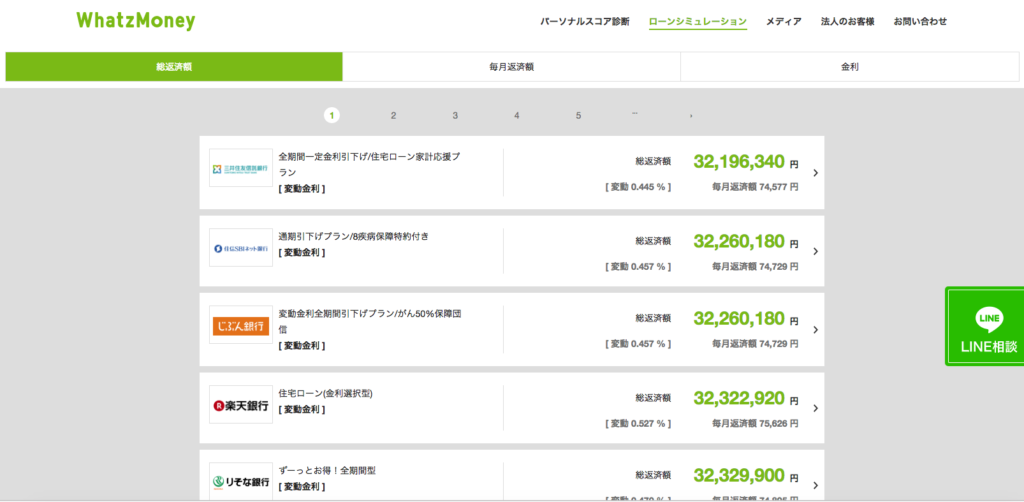
Task: Switch to 毎月返済額 sort tab
Action: (x=511, y=67)
